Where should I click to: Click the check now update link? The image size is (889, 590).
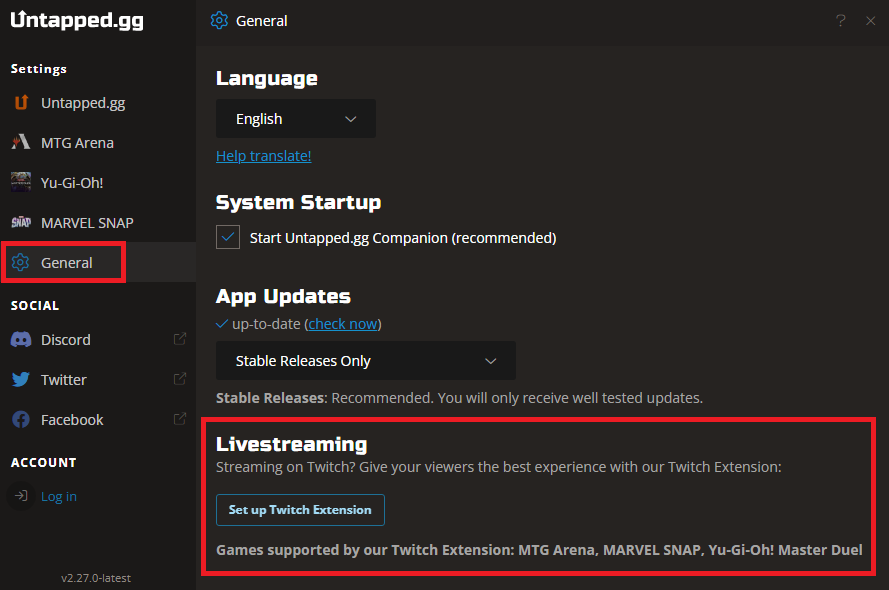point(343,324)
